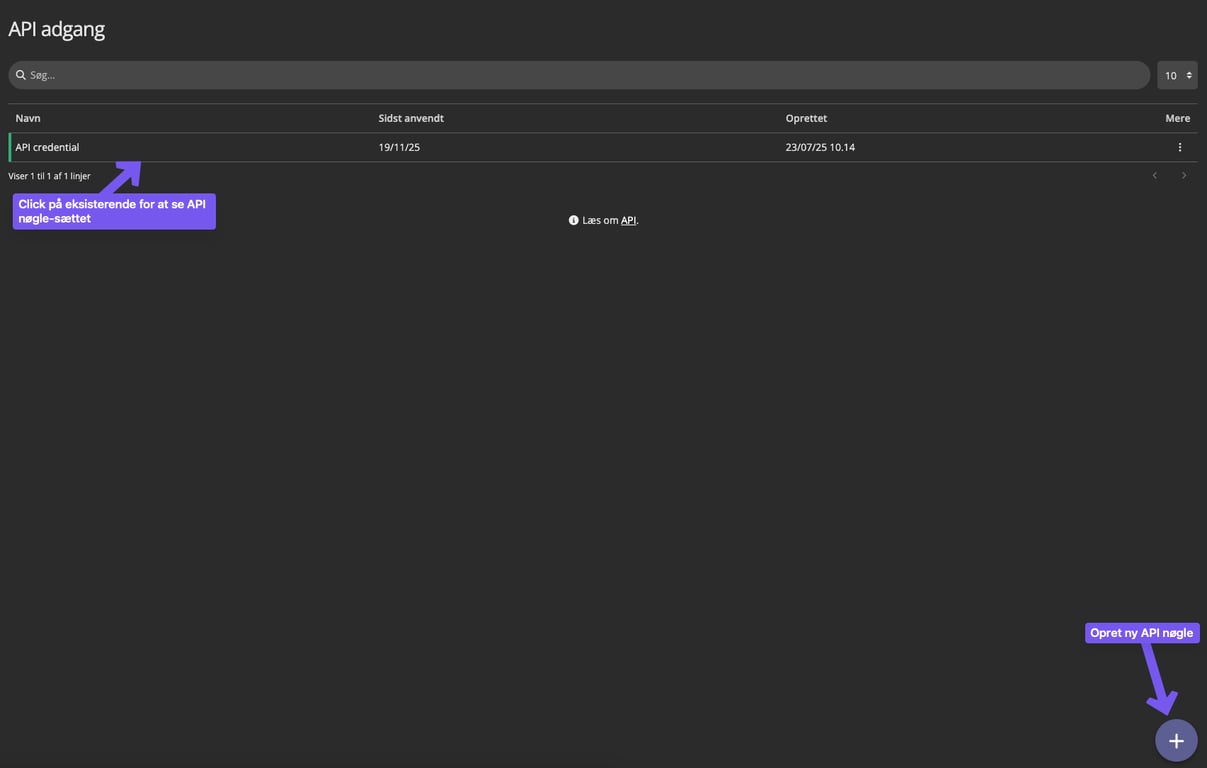Click the Mere column header
1207x768 pixels.
click(1177, 118)
